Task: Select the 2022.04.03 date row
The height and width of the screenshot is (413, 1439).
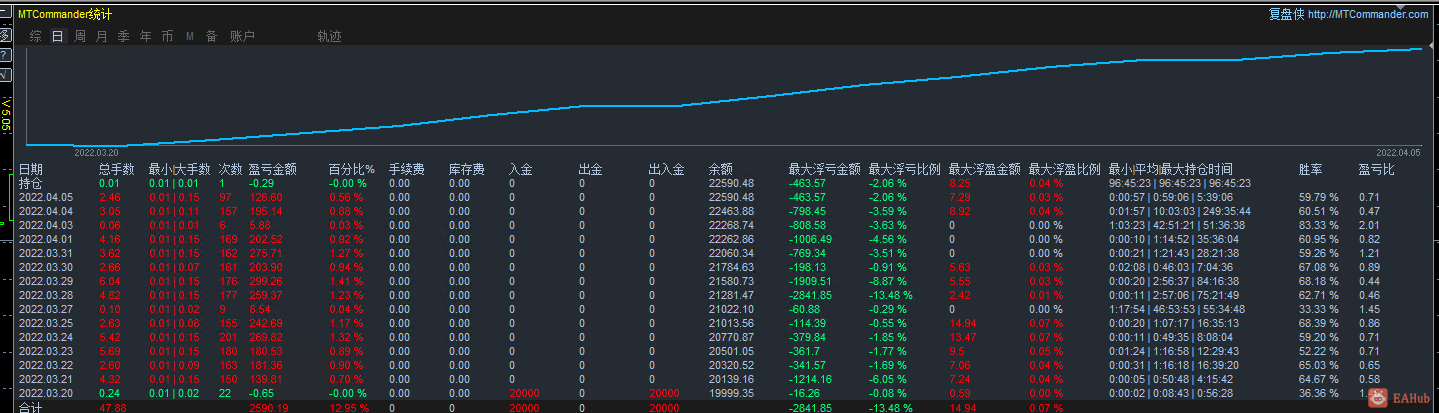Action: [45, 225]
